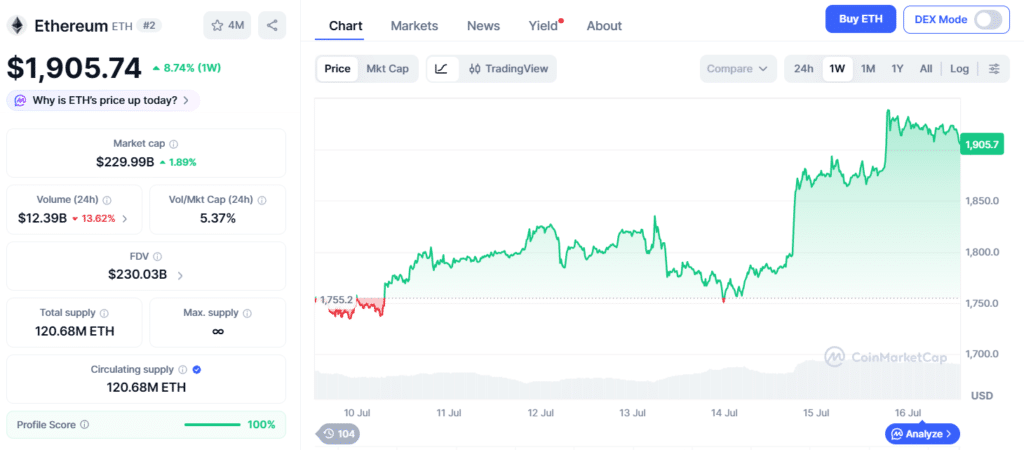Screen dimensions: 1024x450
Task: Open the Yield tab
Action: click(543, 26)
